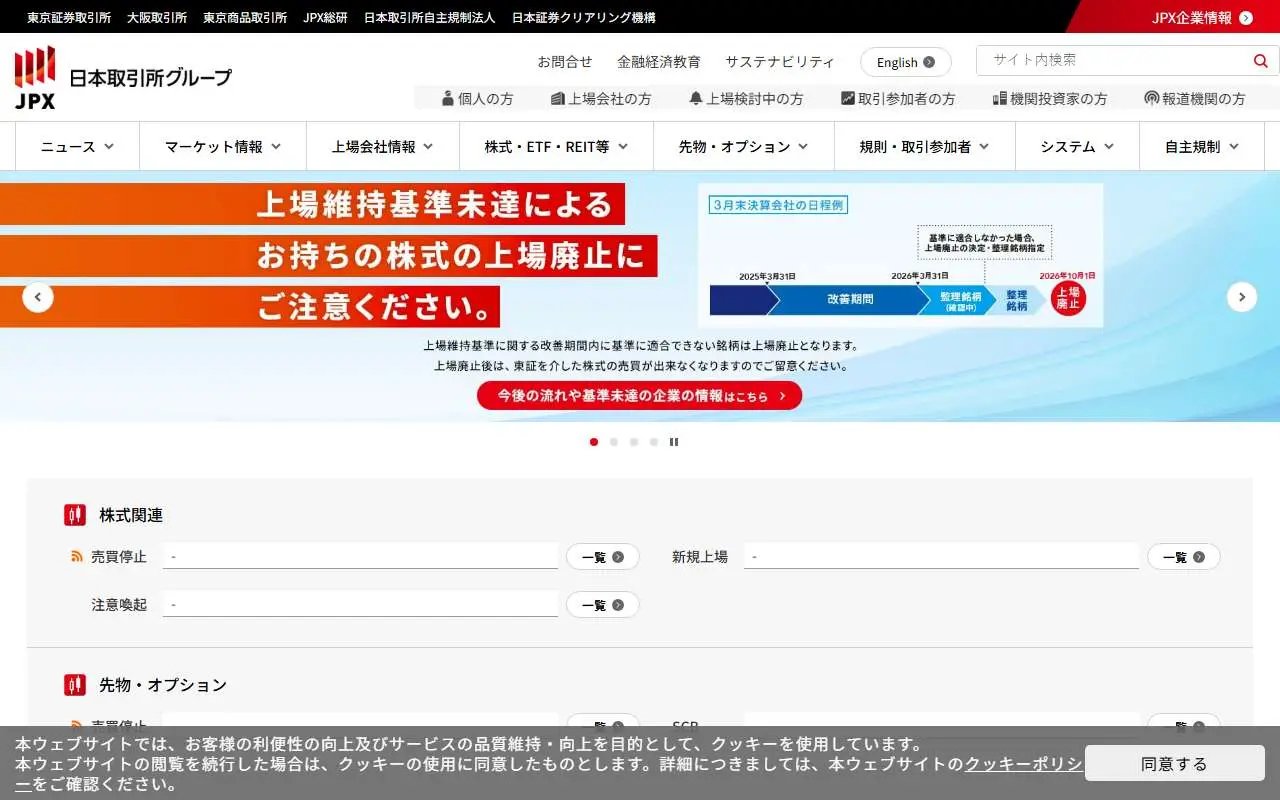The width and height of the screenshot is (1280, 800).
Task: Expand the システム menu
Action: 1077,146
